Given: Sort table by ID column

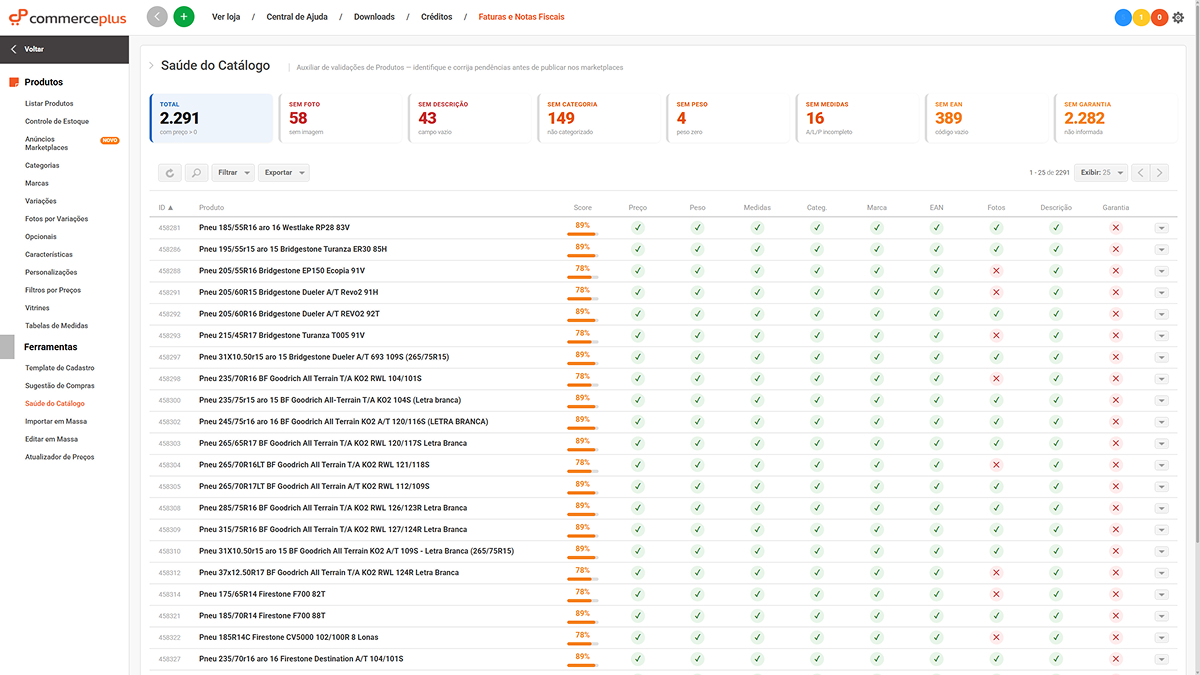Looking at the screenshot, I should 165,207.
